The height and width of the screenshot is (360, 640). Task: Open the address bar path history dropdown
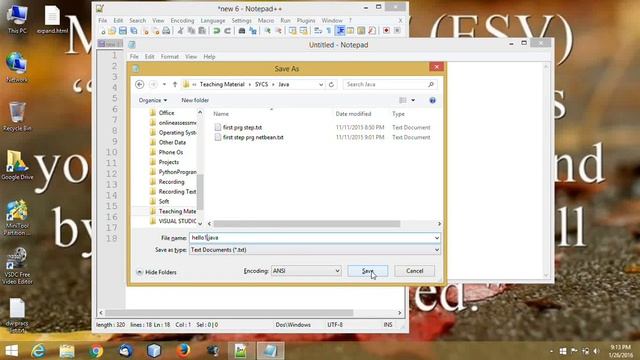pos(321,84)
